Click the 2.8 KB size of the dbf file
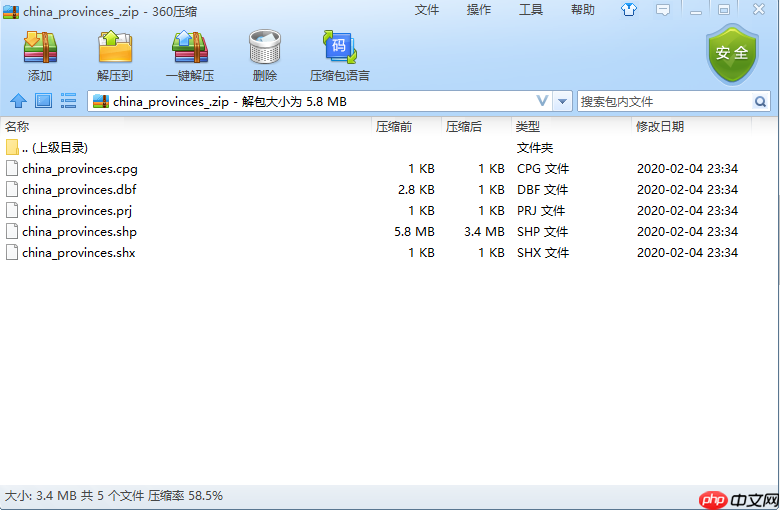This screenshot has height=510, width=780. 416,190
